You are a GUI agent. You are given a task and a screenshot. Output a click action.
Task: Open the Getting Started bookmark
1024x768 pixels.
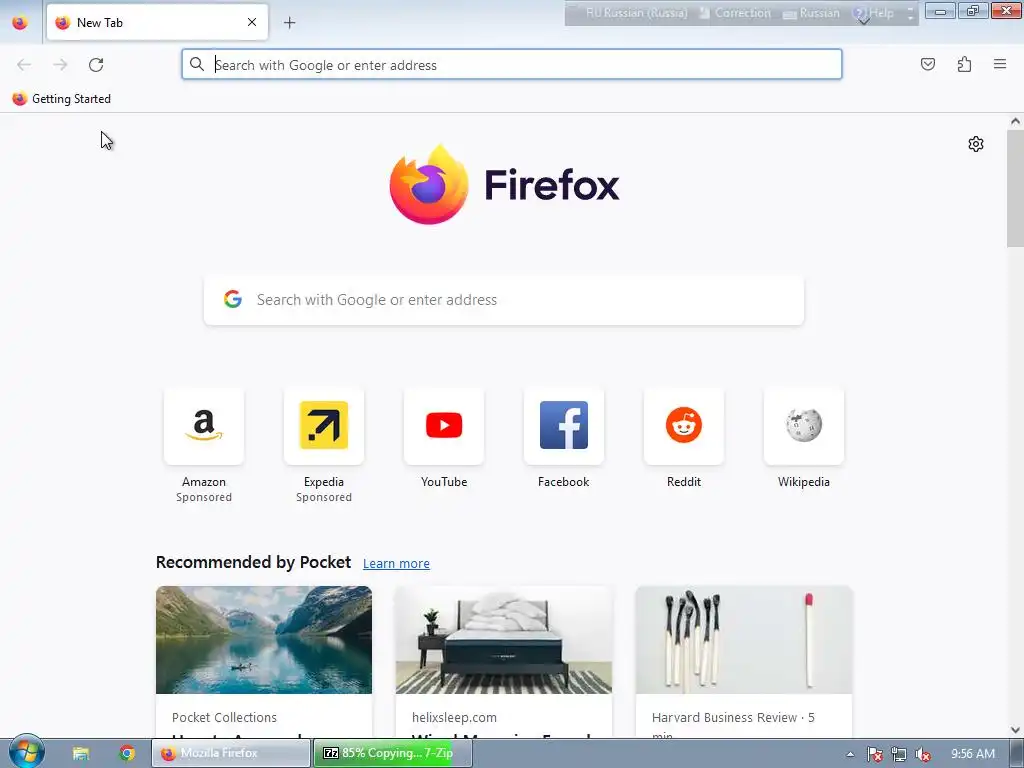tap(61, 99)
